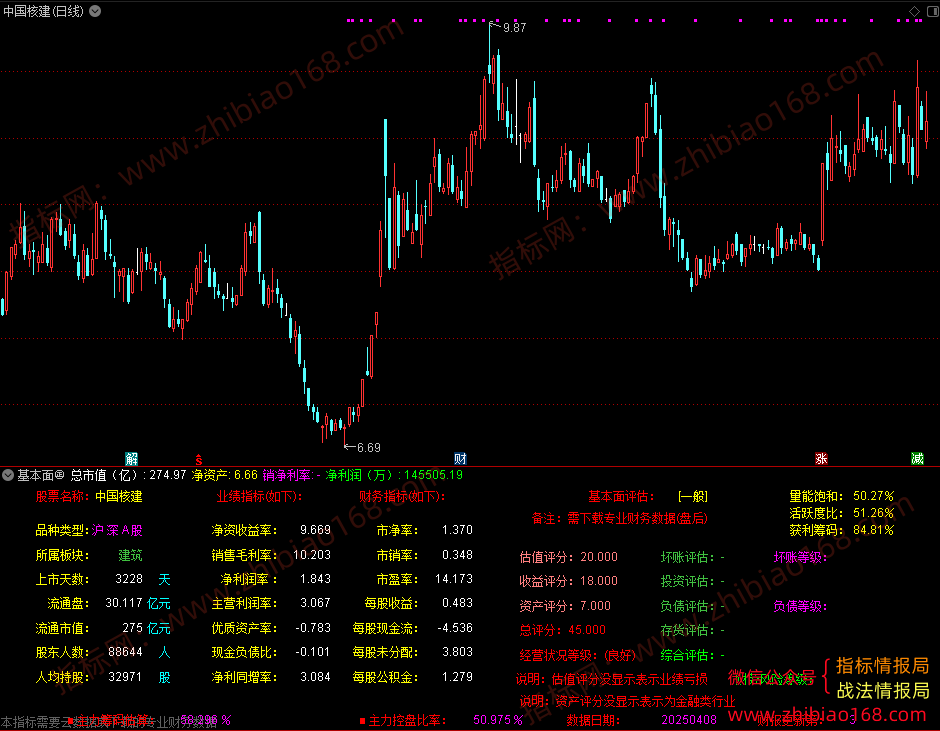Click the 流通盘 value 30.117
Image resolution: width=940 pixels, height=731 pixels.
(124, 603)
